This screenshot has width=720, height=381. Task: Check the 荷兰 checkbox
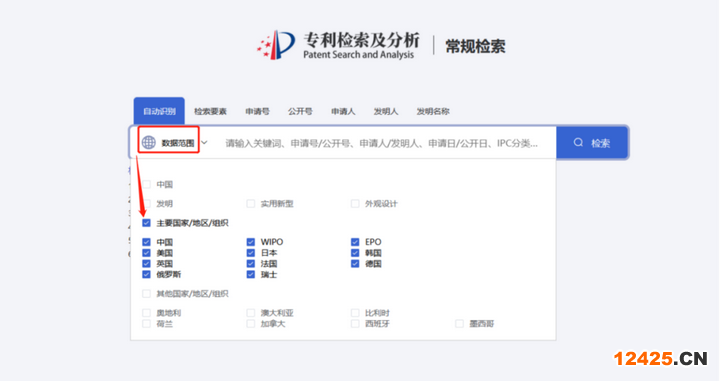[x=146, y=324]
